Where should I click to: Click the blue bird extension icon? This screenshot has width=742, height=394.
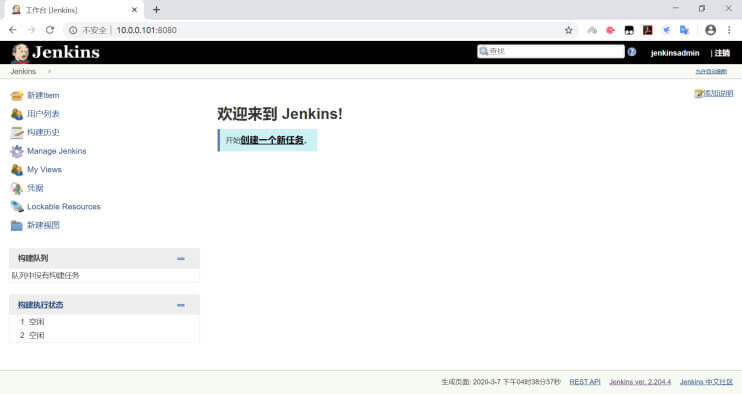coord(666,30)
